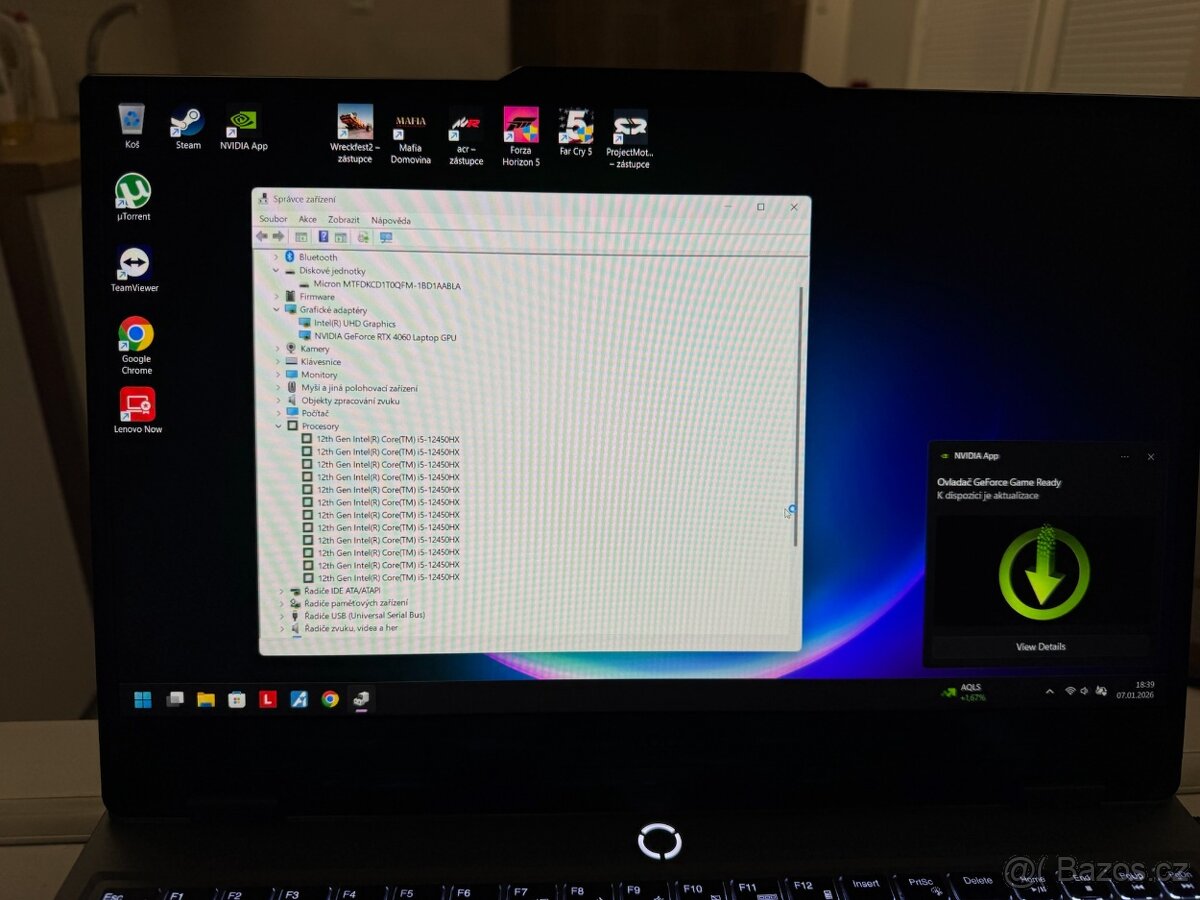The height and width of the screenshot is (900, 1200).
Task: Open TeamViewer from the desktop
Action: tap(135, 264)
